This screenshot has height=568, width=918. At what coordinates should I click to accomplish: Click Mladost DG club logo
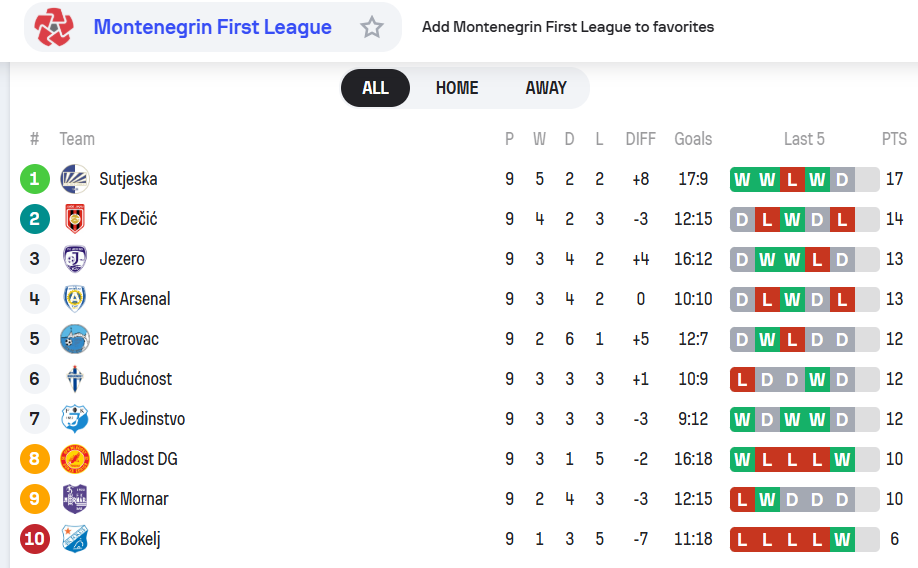[x=75, y=459]
